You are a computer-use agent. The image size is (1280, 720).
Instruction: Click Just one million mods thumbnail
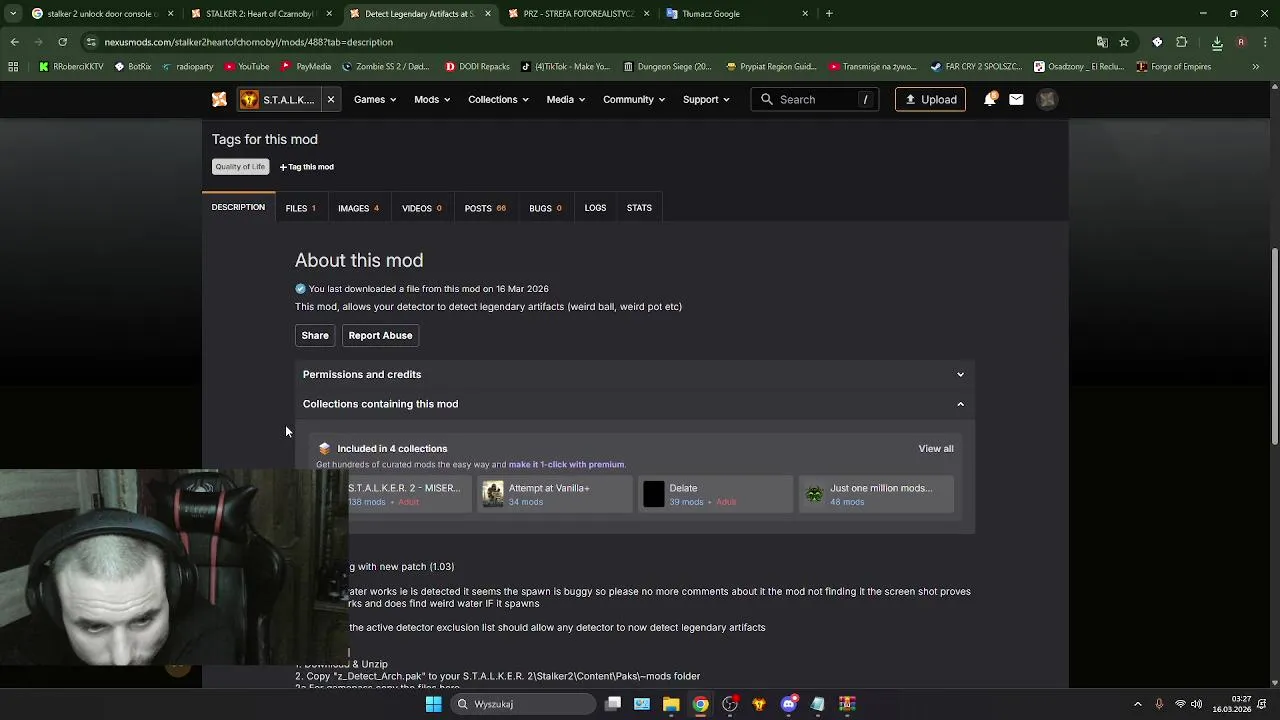[x=814, y=494]
